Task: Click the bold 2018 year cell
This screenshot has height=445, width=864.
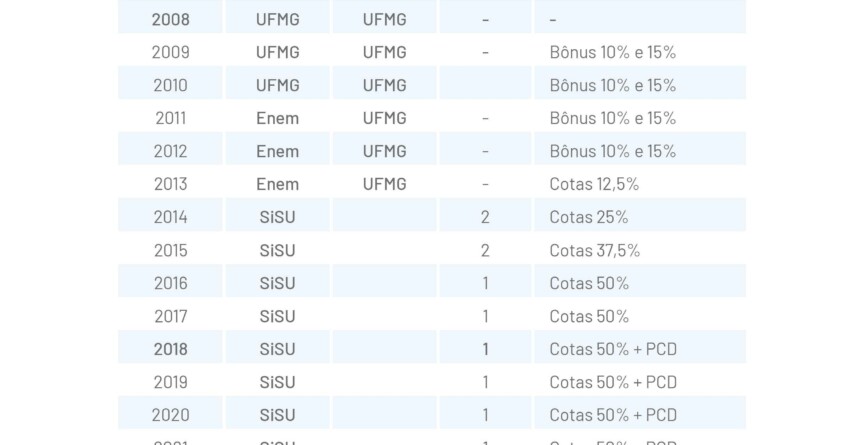Action: click(170, 349)
